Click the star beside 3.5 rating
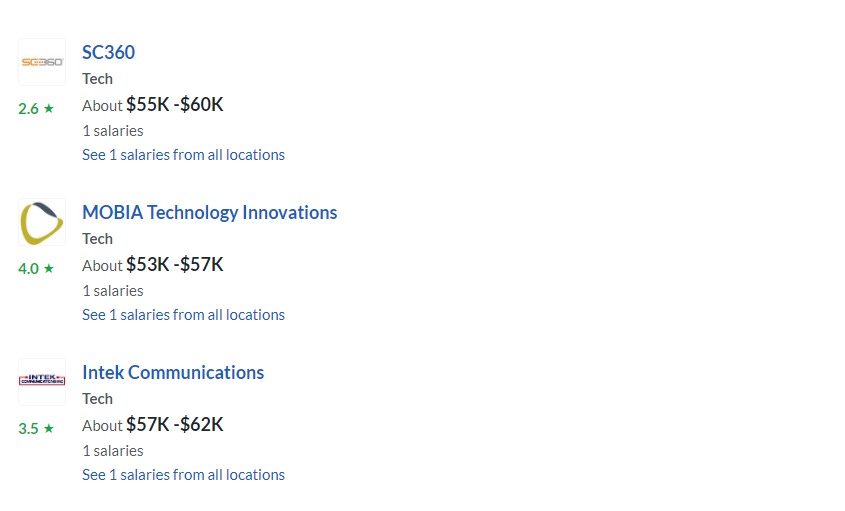Viewport: 845px width, 511px height. click(49, 429)
